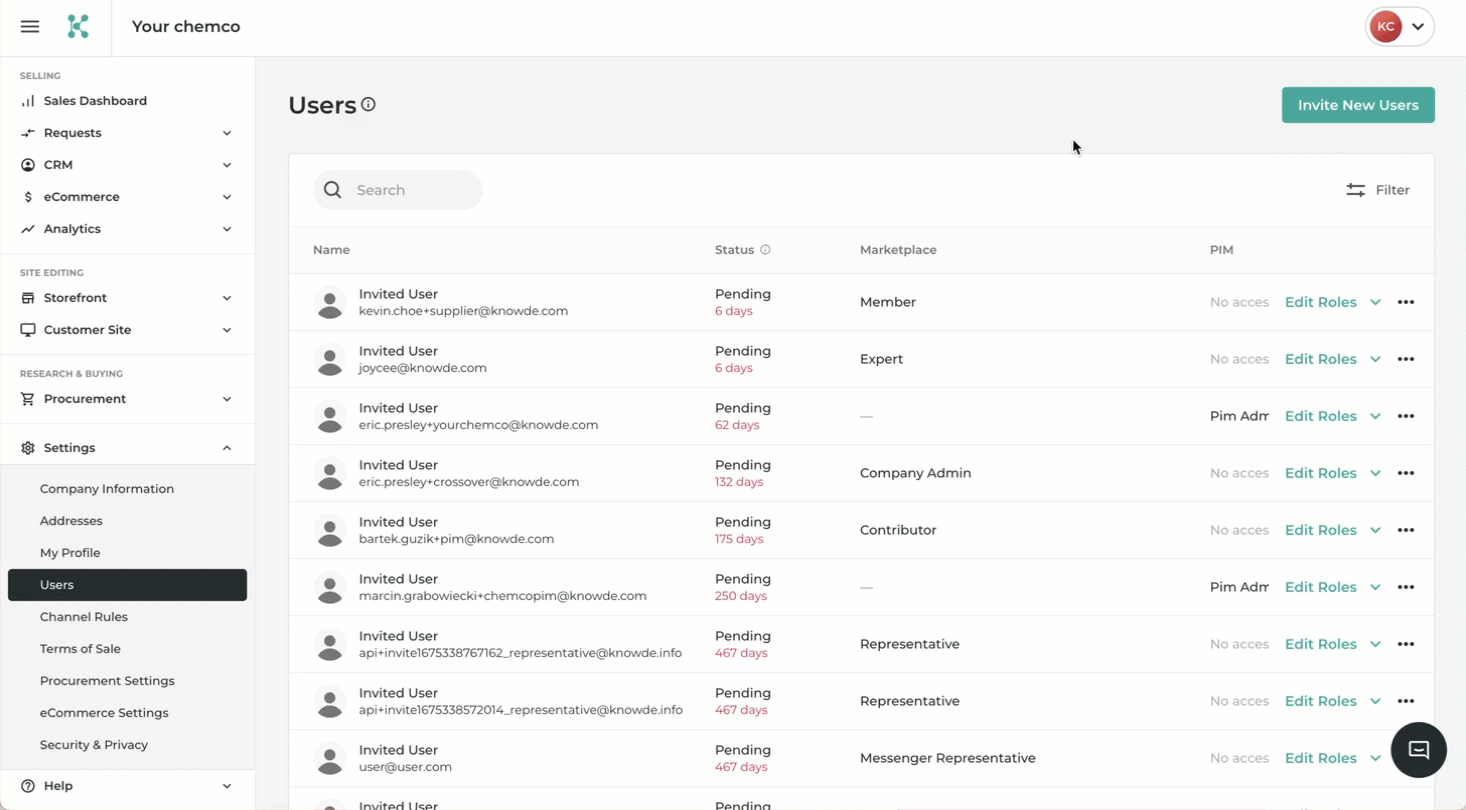Click the KC user avatar
Viewport: 1466px width, 810px height.
tap(1386, 27)
